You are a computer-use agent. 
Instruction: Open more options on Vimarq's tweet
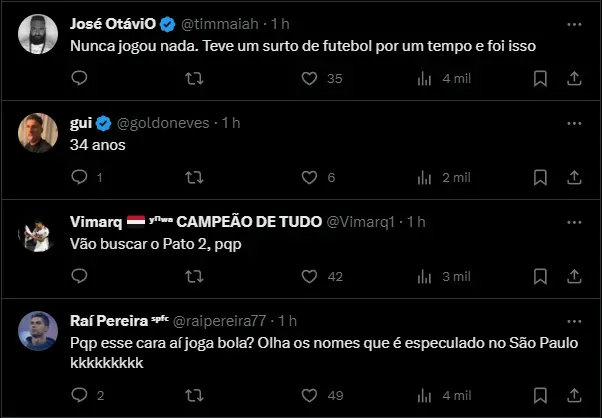pos(574,221)
